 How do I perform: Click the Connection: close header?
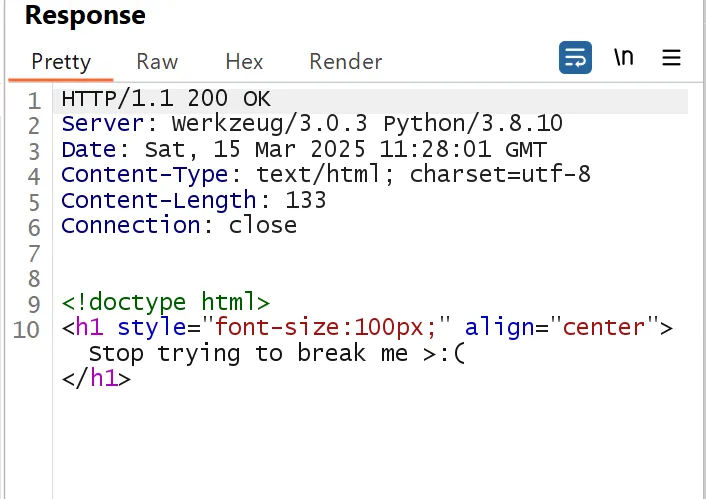tap(178, 225)
